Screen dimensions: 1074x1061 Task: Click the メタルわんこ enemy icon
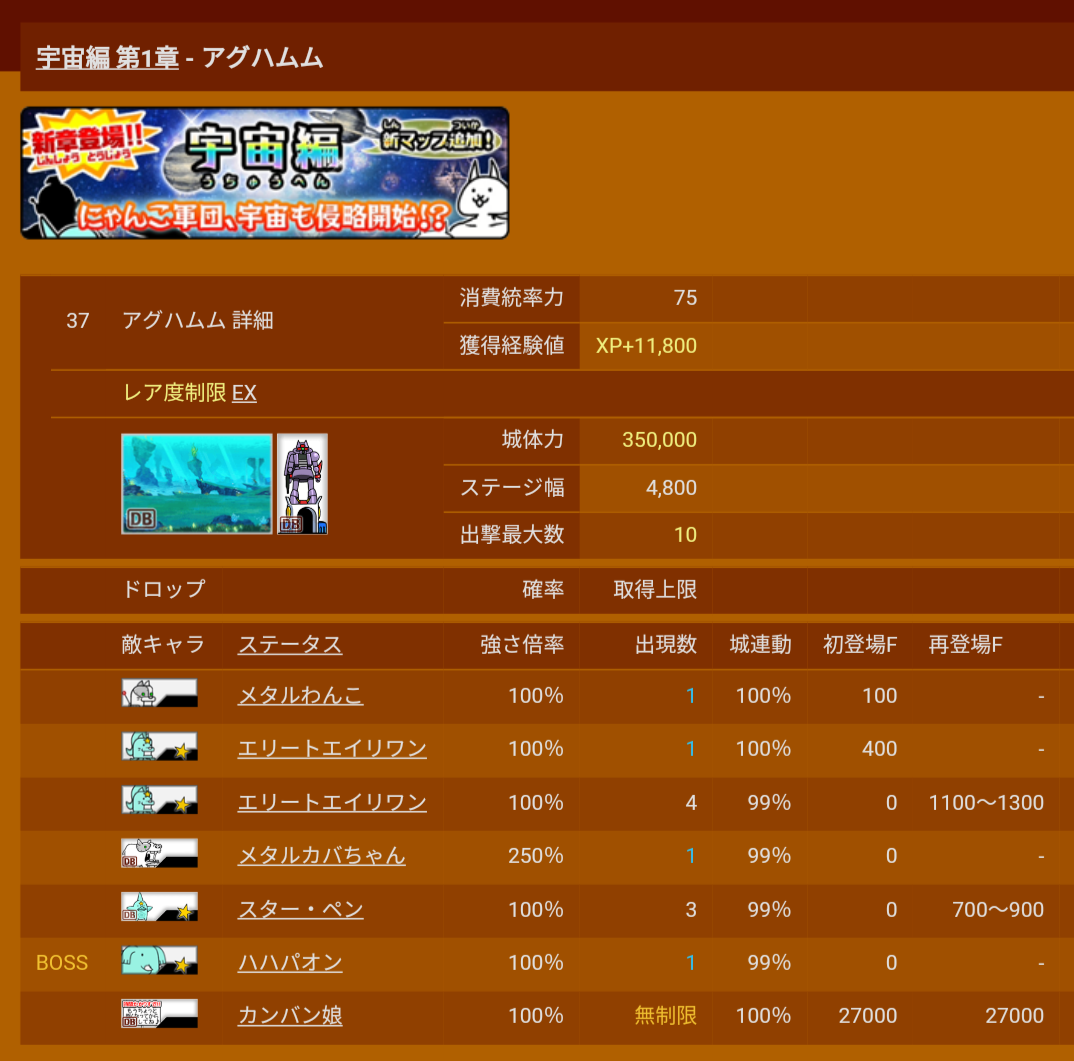click(160, 693)
